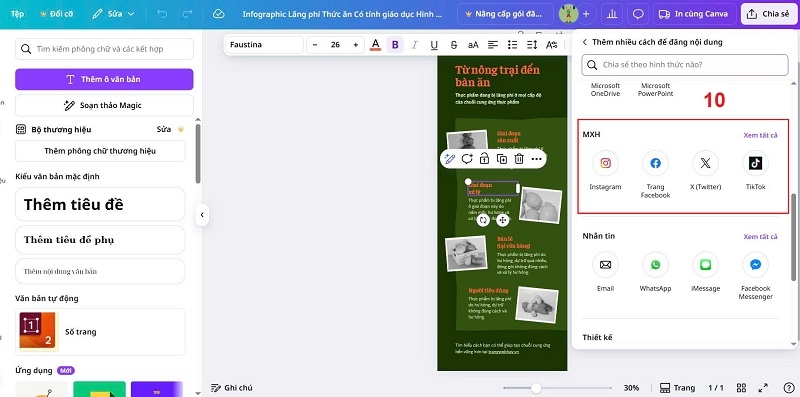Click the lock icon on floating toolbar

[x=484, y=159]
